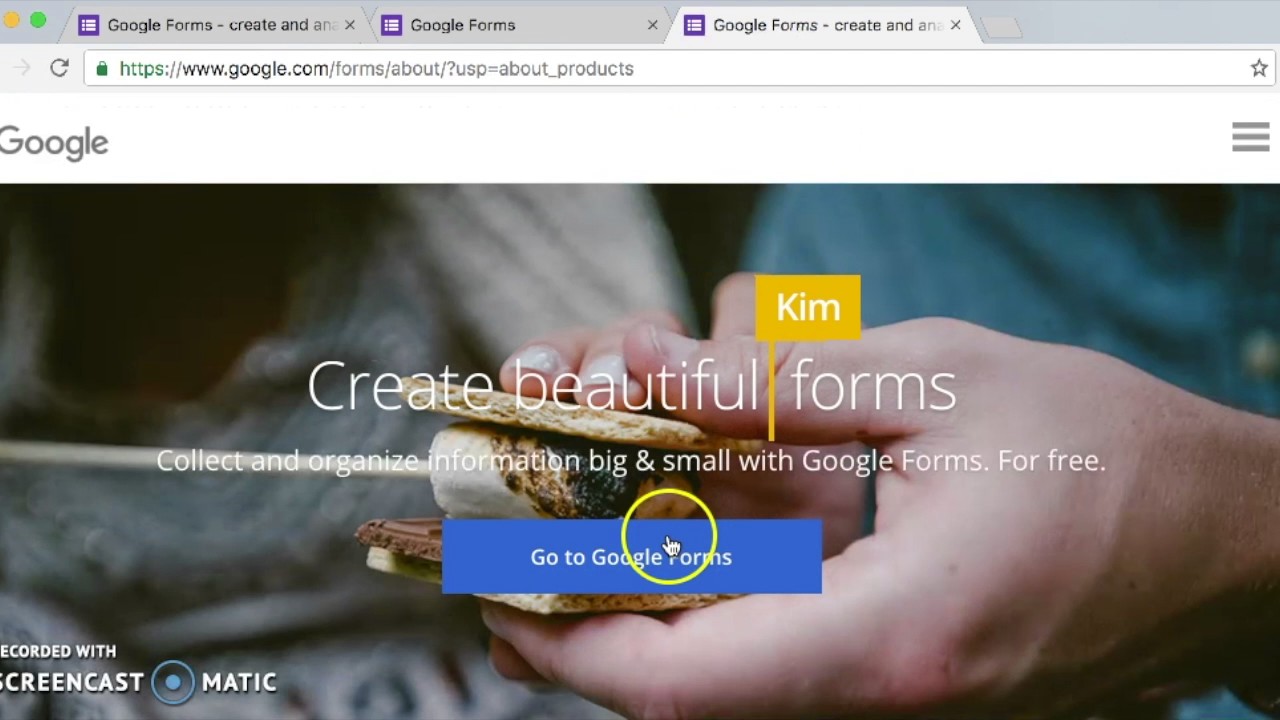Viewport: 1280px width, 720px height.
Task: Click the subtitle about collecting information
Action: (630, 460)
